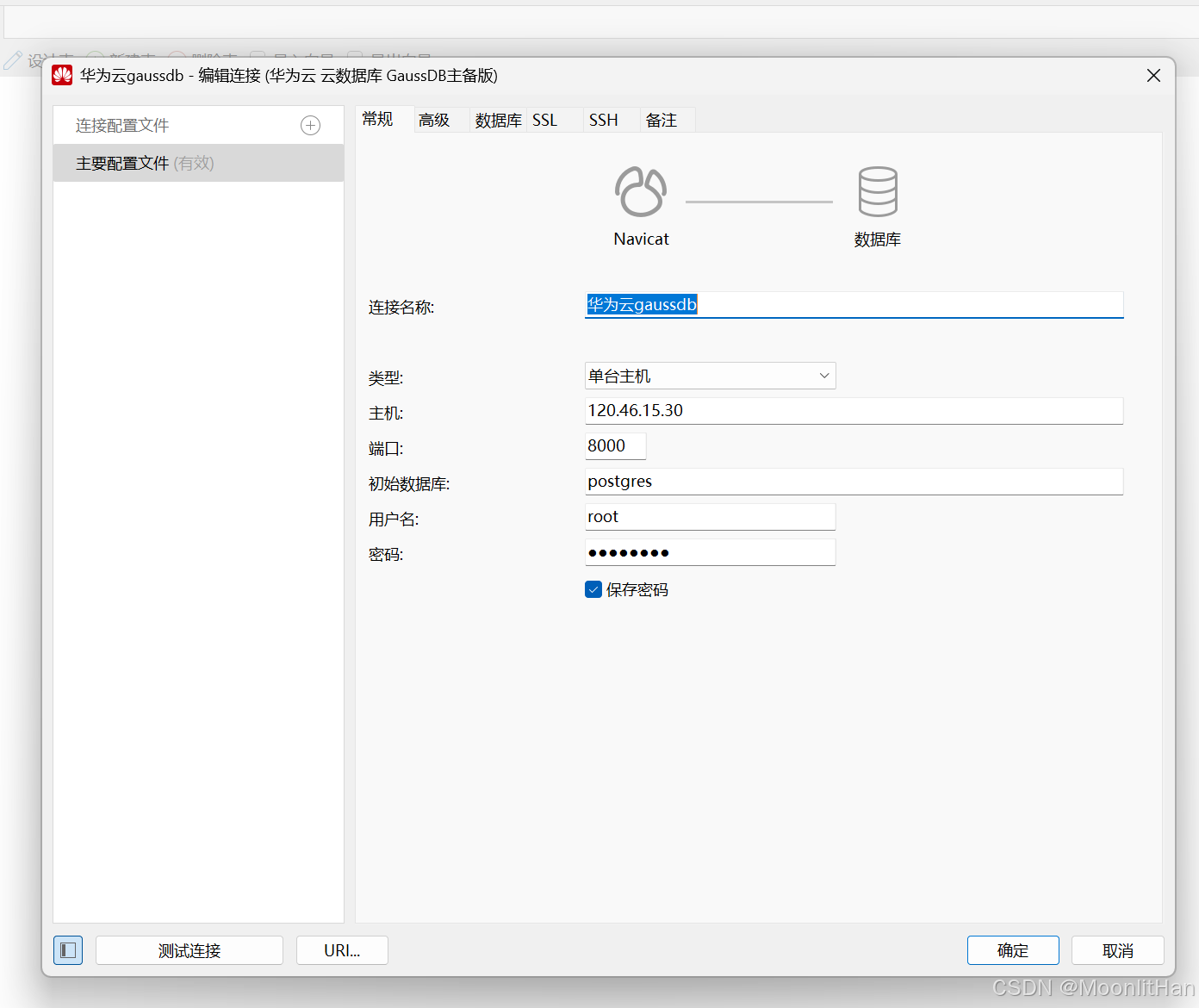Click the database icon labeled 数据库
Viewport: 1199px width, 1008px height.
pyautogui.click(x=877, y=191)
